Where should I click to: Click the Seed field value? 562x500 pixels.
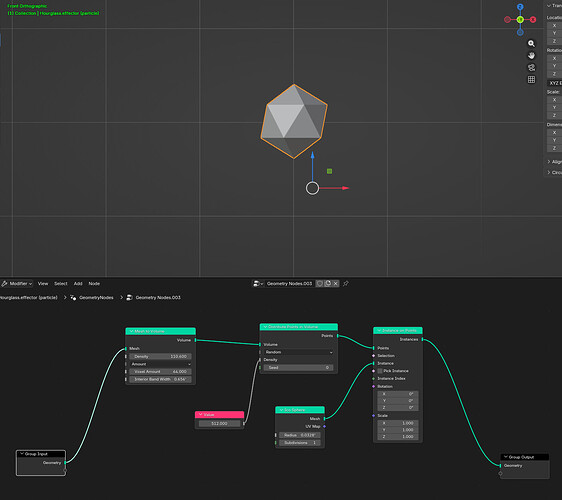299,368
